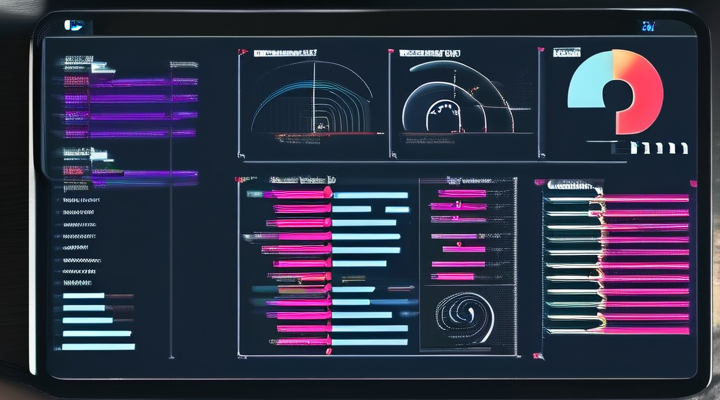Image resolution: width=720 pixels, height=400 pixels.
Task: Click the blue status indicator in the top-right corner
Action: point(647,25)
